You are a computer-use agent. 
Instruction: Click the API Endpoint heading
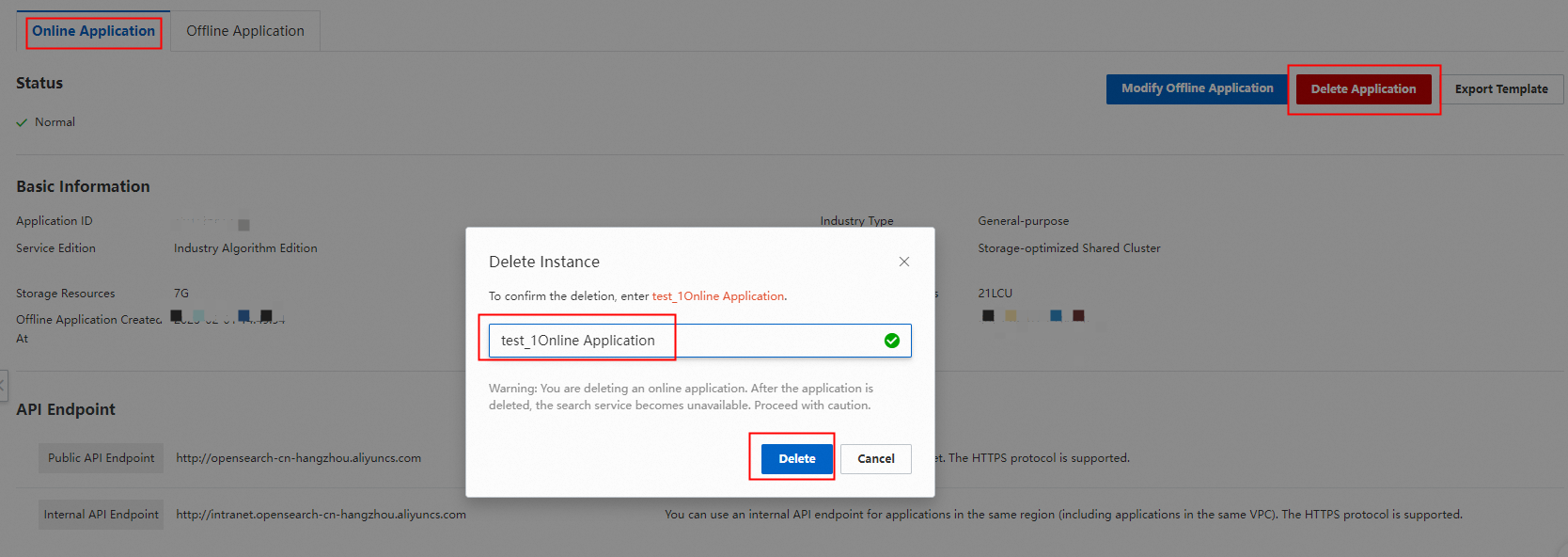(x=66, y=409)
